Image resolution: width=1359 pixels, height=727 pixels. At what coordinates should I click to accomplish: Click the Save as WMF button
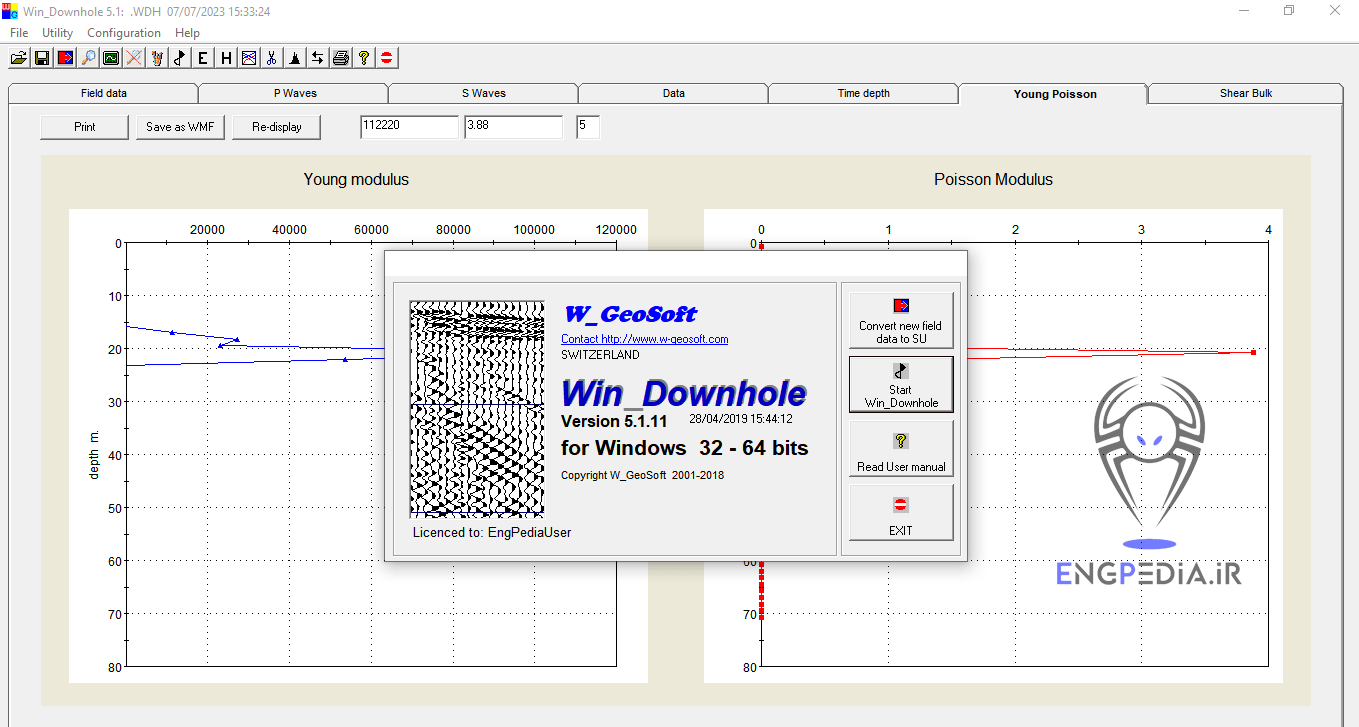[x=180, y=126]
